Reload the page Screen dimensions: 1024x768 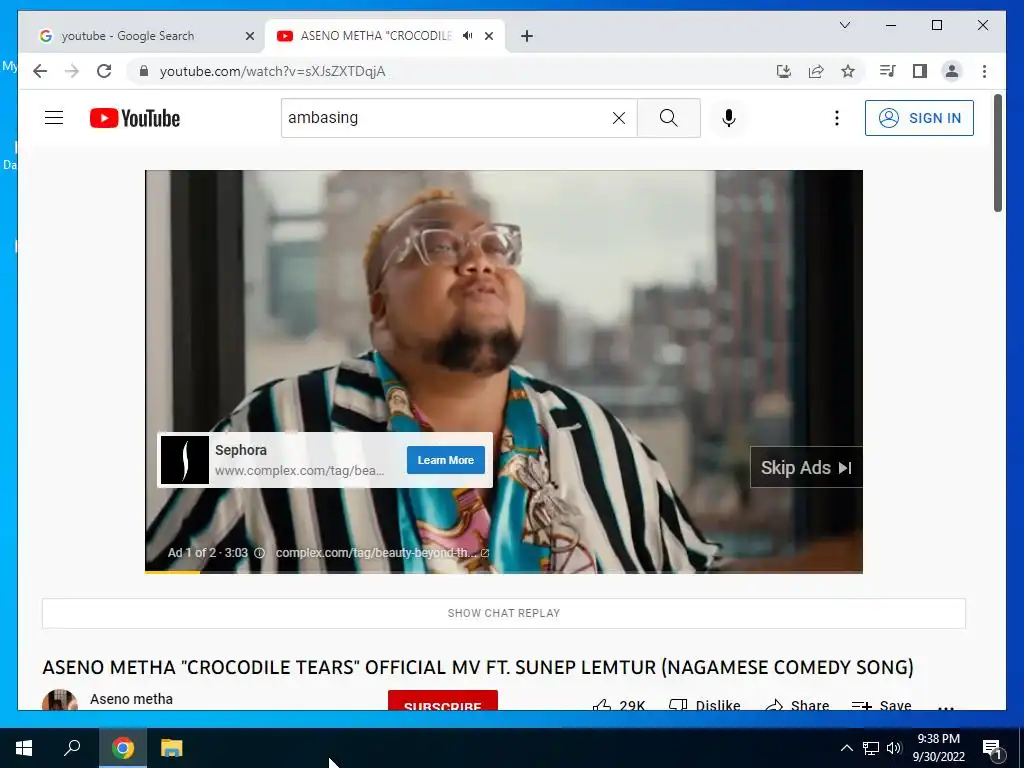tap(104, 71)
